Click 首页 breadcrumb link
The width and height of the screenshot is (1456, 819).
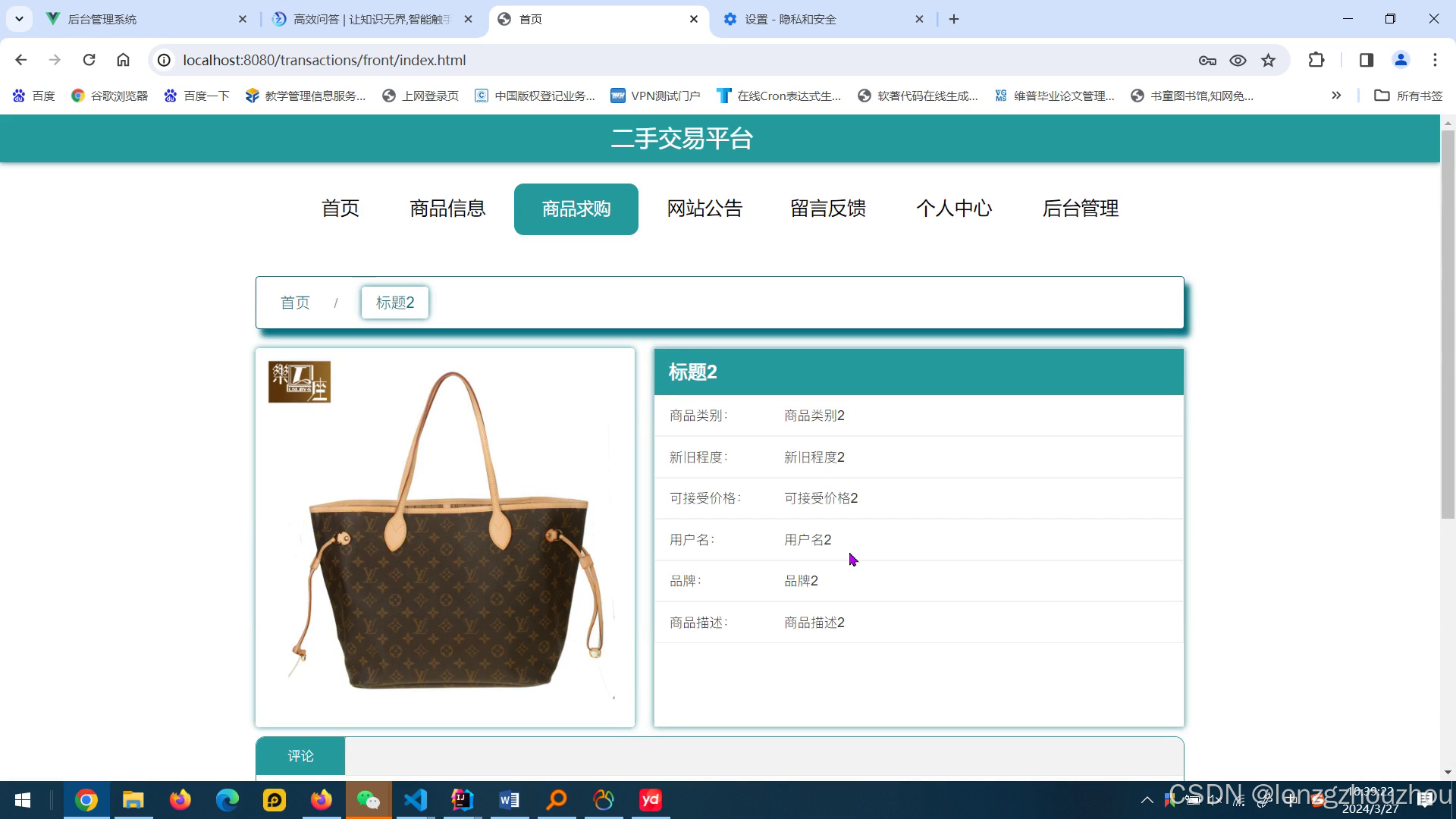295,303
